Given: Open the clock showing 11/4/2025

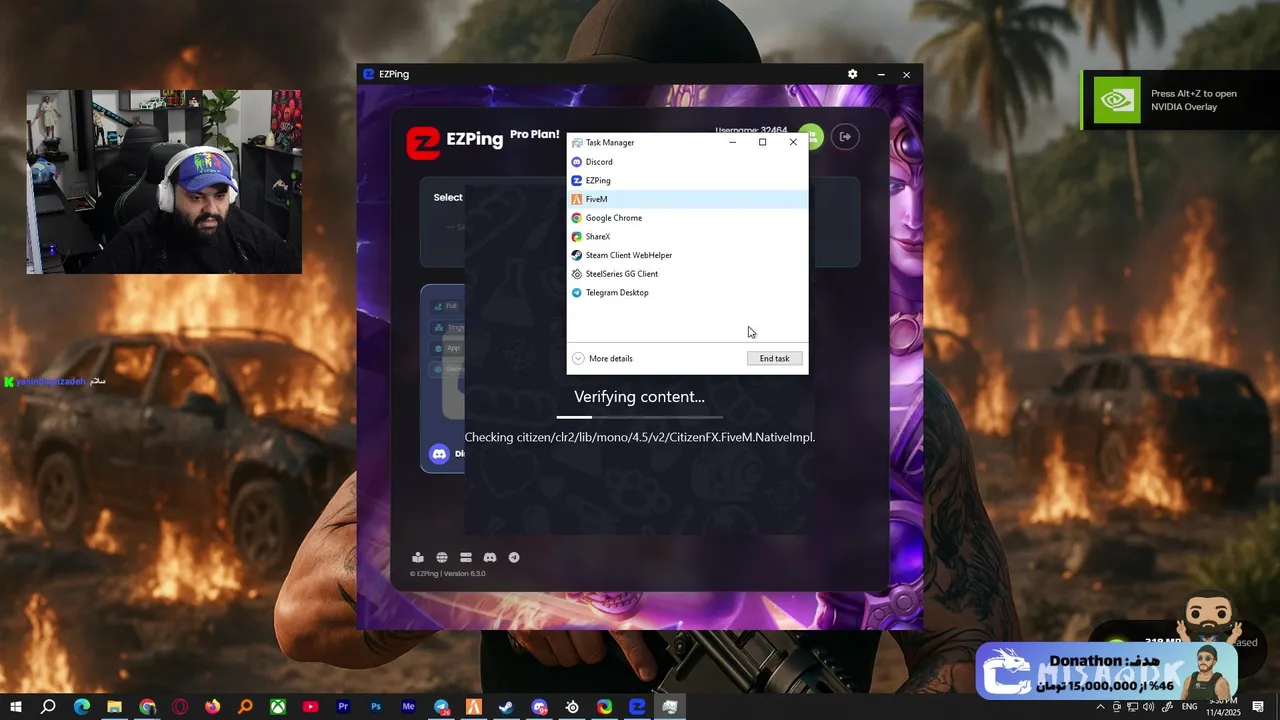Looking at the screenshot, I should (1223, 707).
